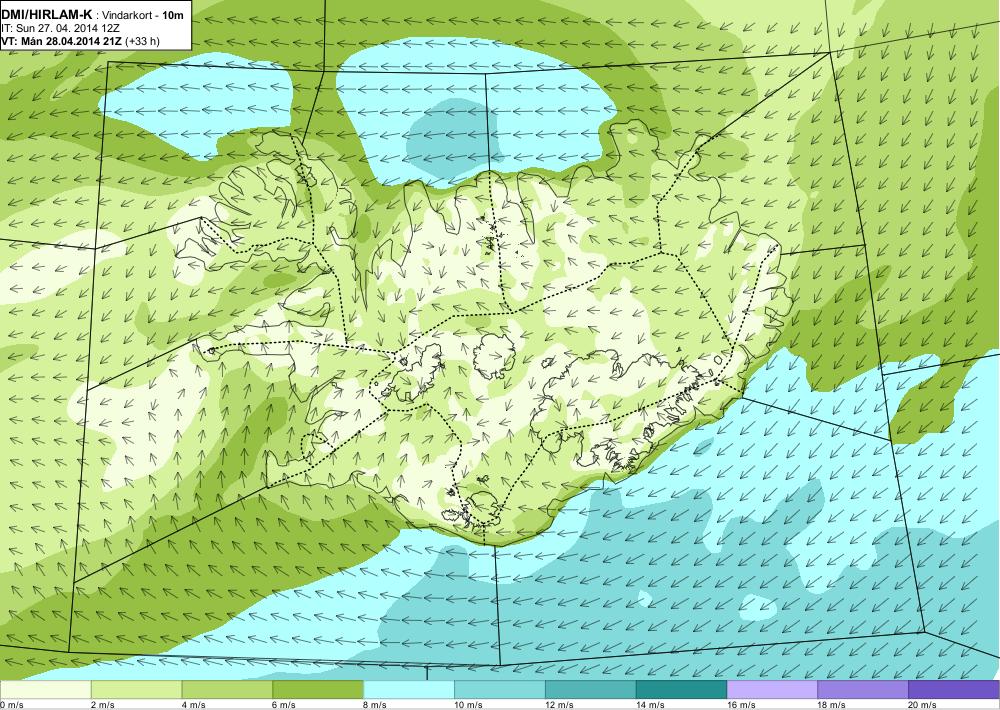This screenshot has width=1000, height=710.
Task: Click the '2 m/s' legend label
Action: point(103,705)
